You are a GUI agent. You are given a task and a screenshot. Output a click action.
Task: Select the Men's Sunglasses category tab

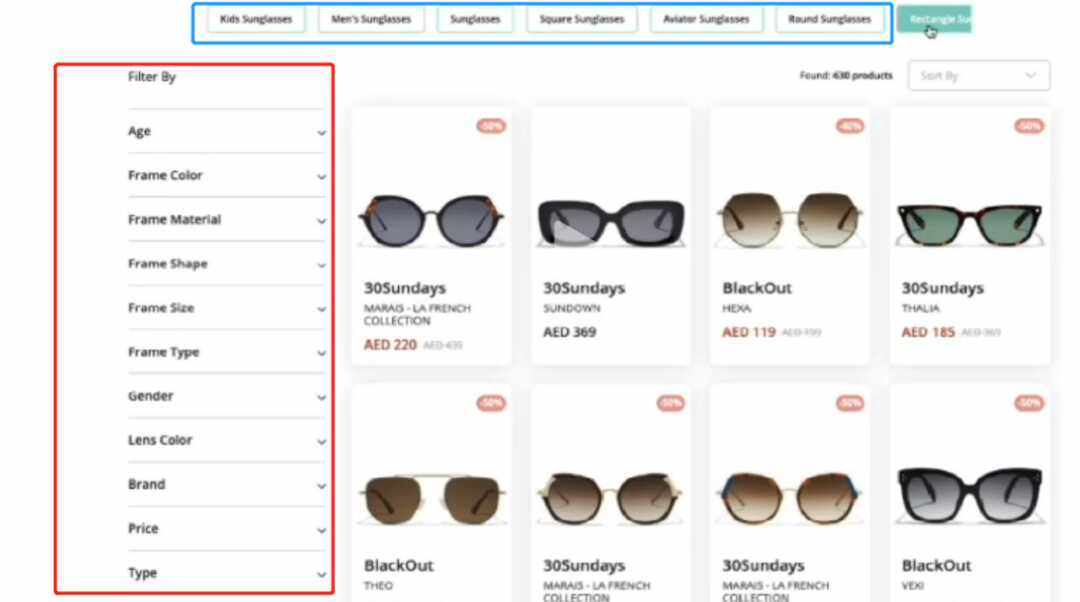point(371,19)
